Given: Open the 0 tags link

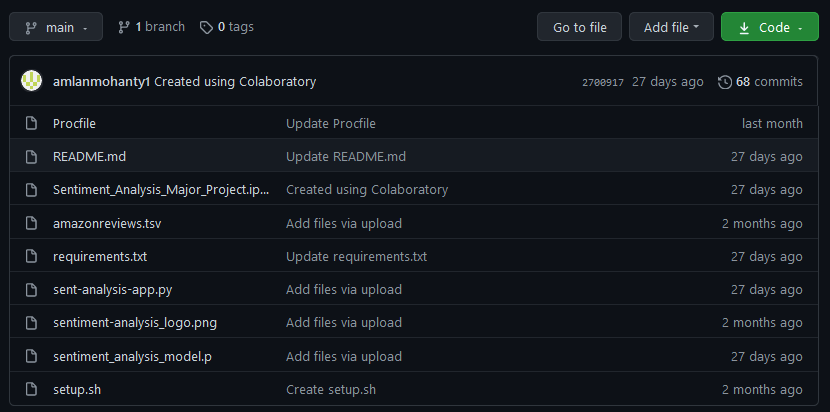Looking at the screenshot, I should 227,27.
